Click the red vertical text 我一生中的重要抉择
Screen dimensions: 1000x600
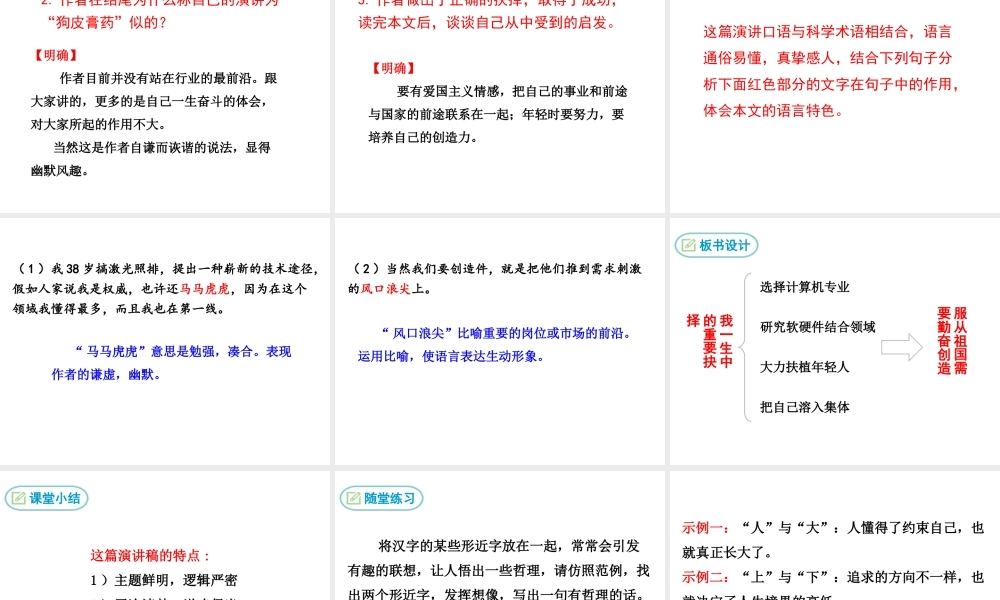[x=710, y=341]
